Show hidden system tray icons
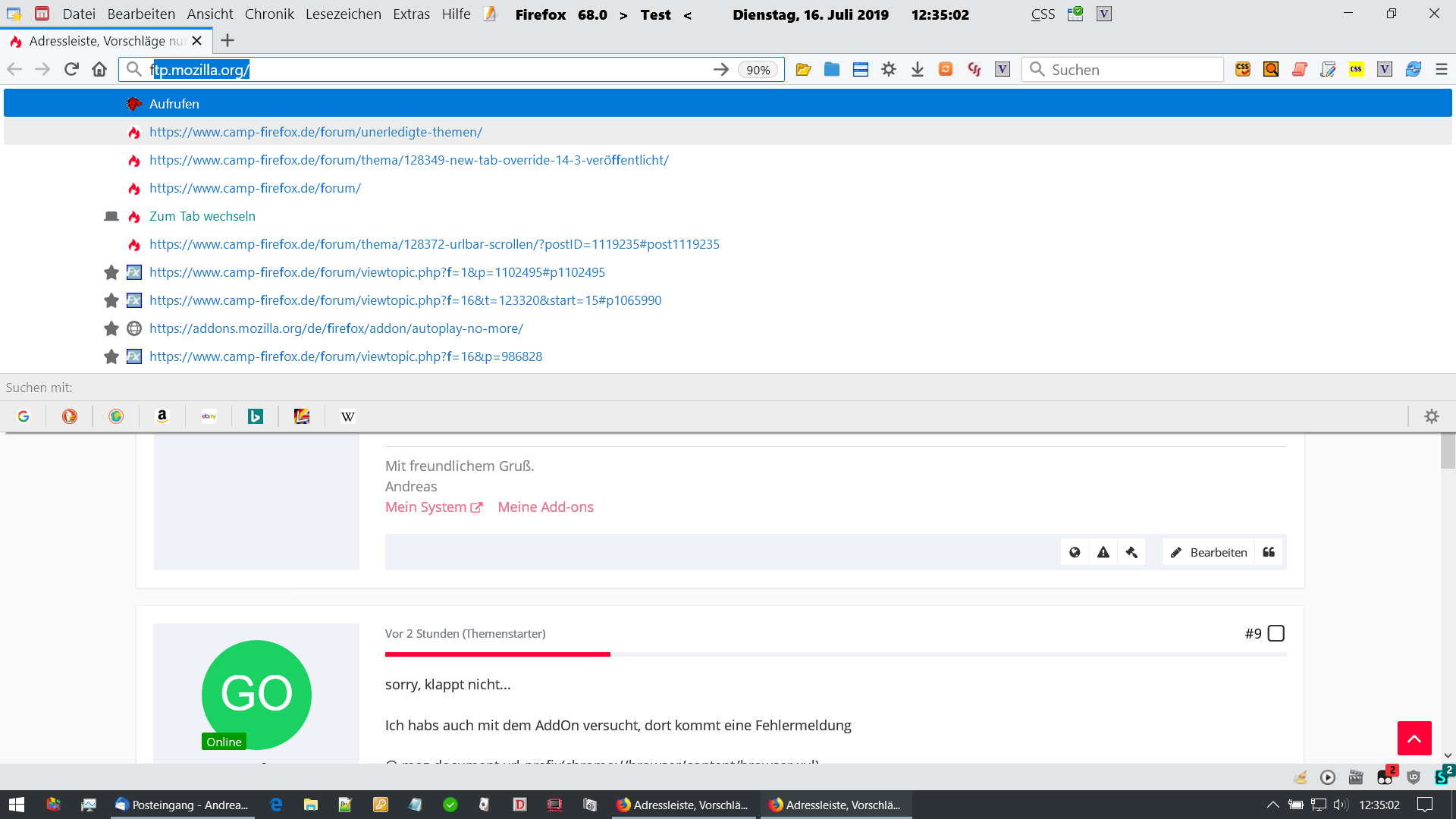The image size is (1456, 819). tap(1273, 805)
